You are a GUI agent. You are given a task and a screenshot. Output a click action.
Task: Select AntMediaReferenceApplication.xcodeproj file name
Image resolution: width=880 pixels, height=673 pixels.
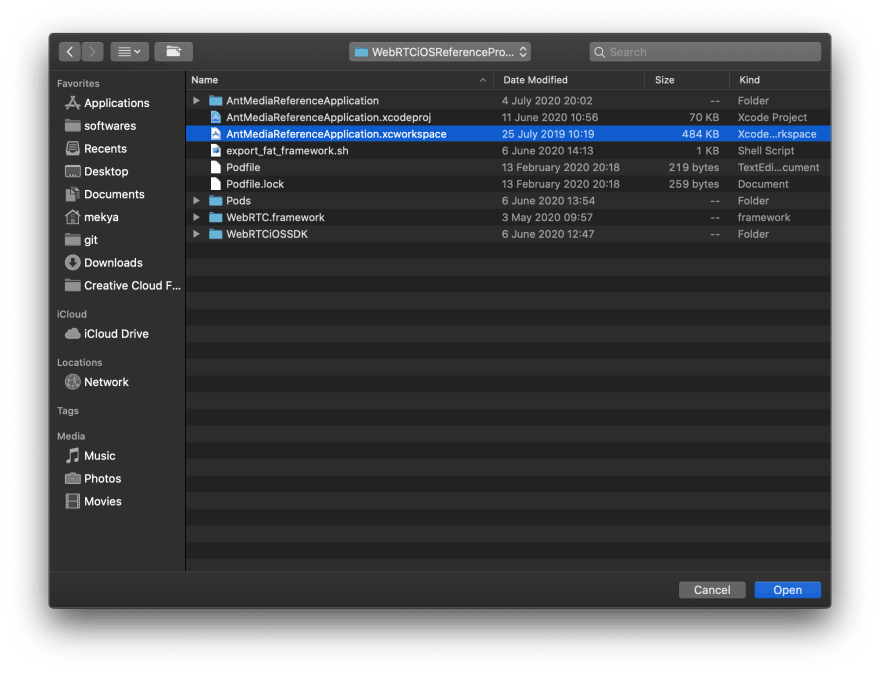[328, 117]
